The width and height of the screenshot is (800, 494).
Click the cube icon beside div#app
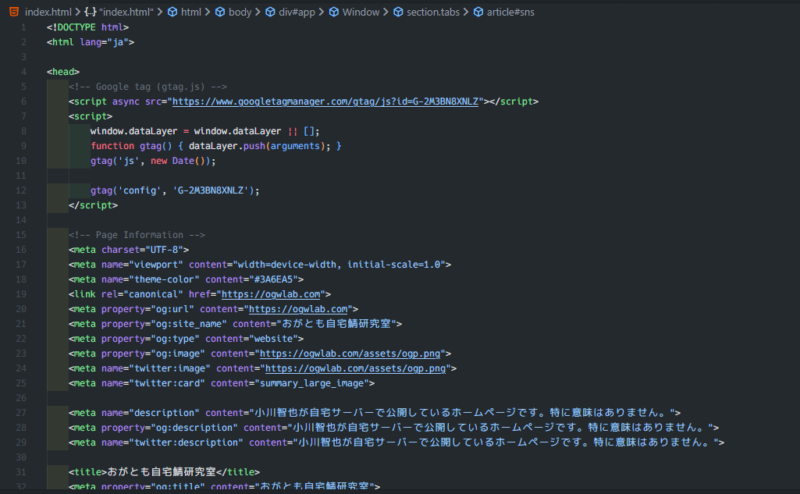pyautogui.click(x=271, y=11)
